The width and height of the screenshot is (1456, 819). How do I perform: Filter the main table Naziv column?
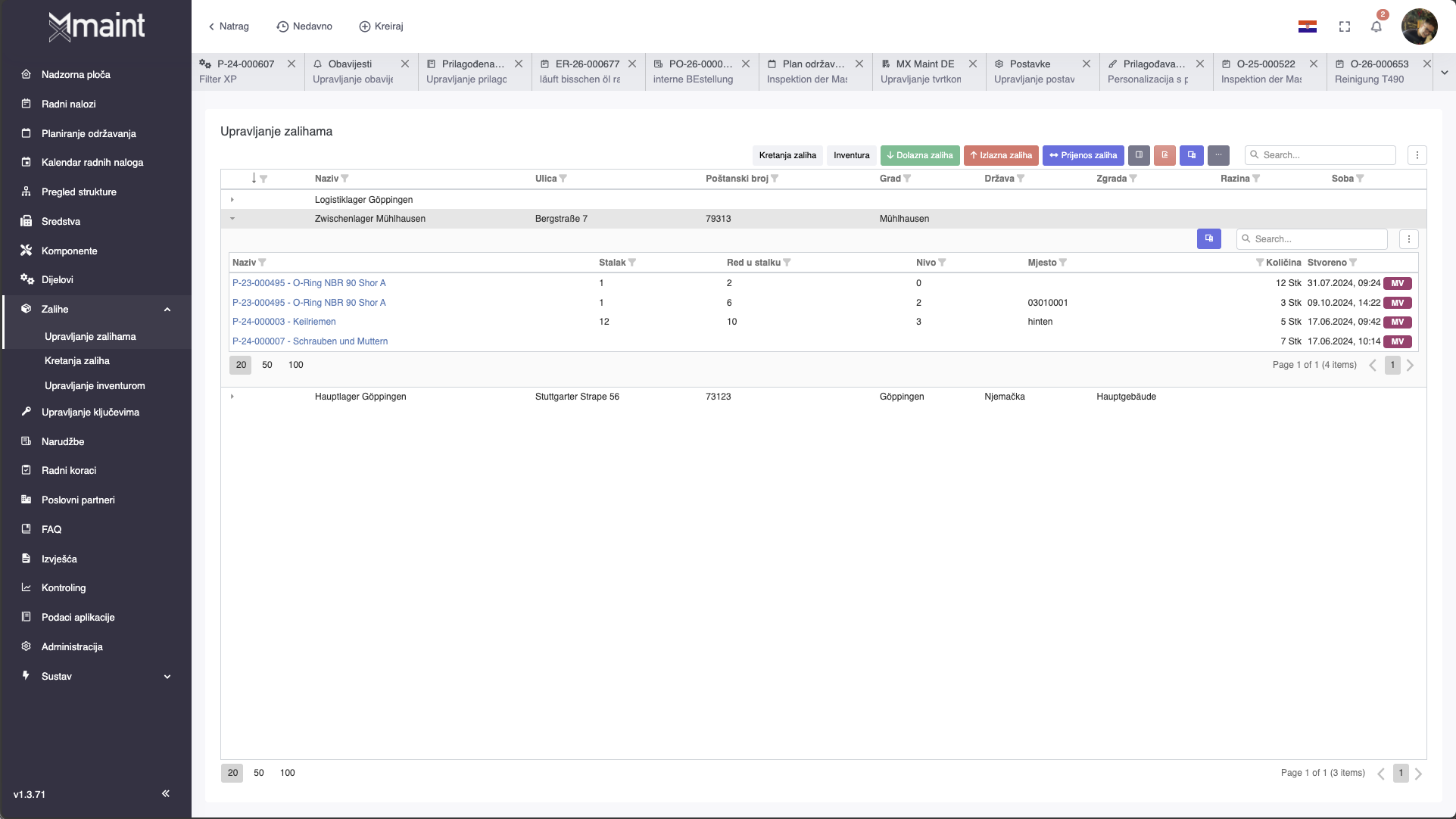pyautogui.click(x=345, y=179)
